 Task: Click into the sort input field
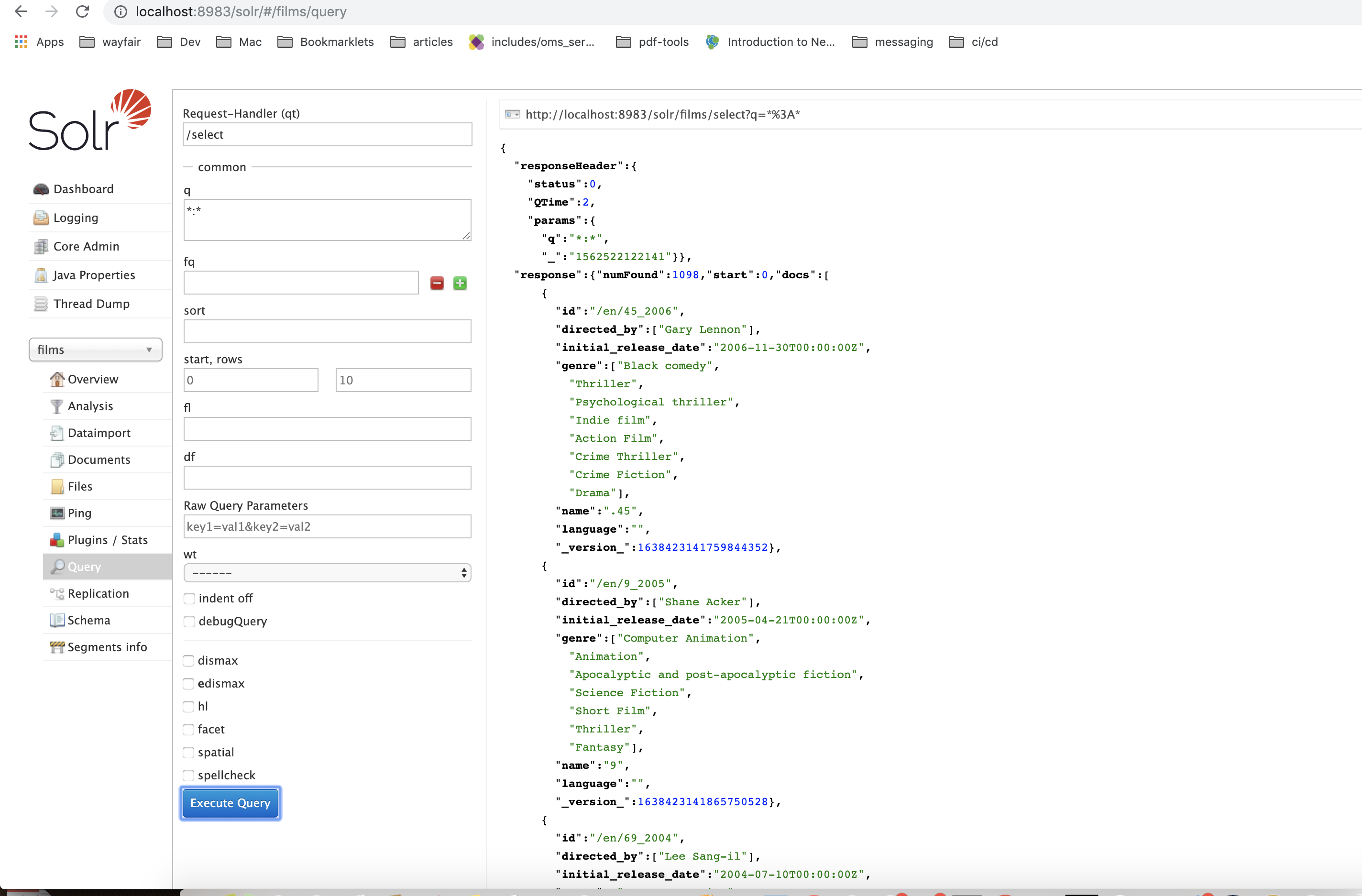(x=327, y=331)
